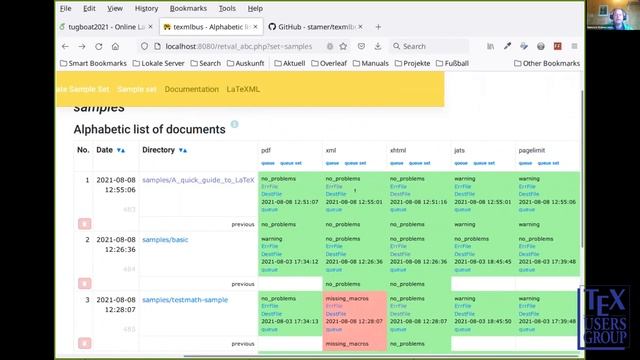
Task: Open the History menu
Action: 146,9
